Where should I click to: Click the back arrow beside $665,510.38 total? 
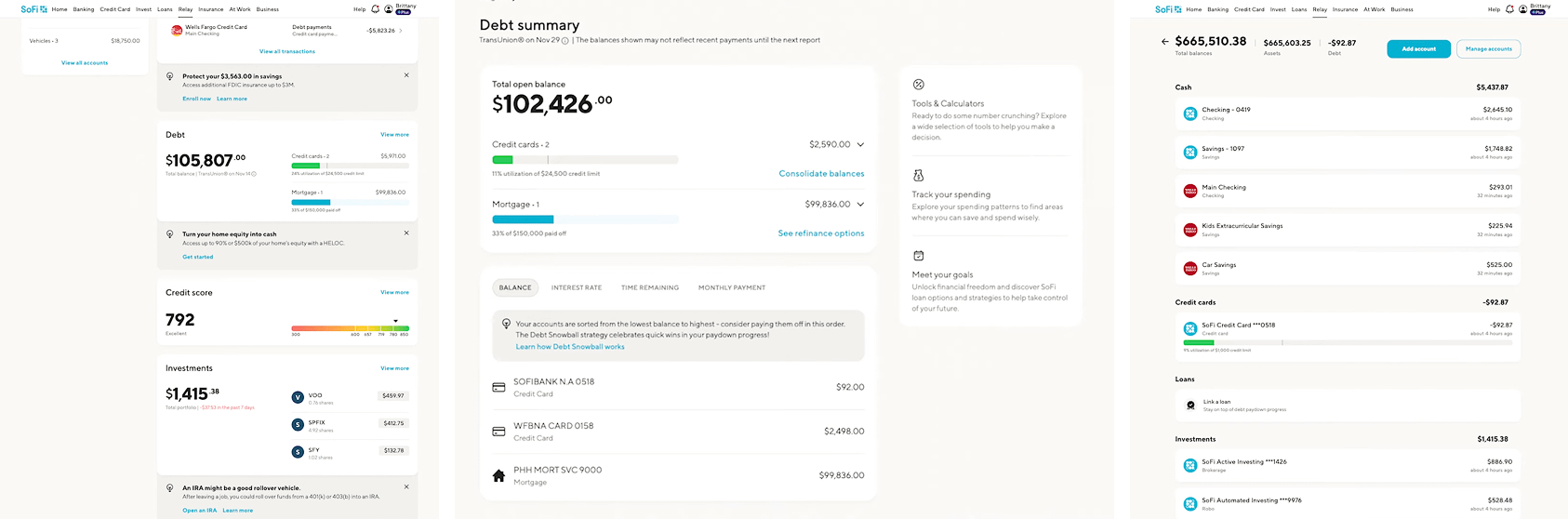point(1164,42)
